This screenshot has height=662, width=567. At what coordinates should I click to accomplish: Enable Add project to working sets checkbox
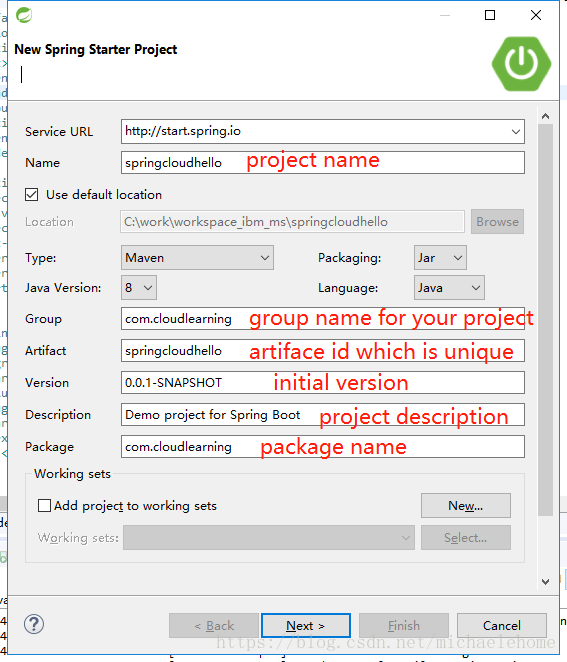[44, 505]
